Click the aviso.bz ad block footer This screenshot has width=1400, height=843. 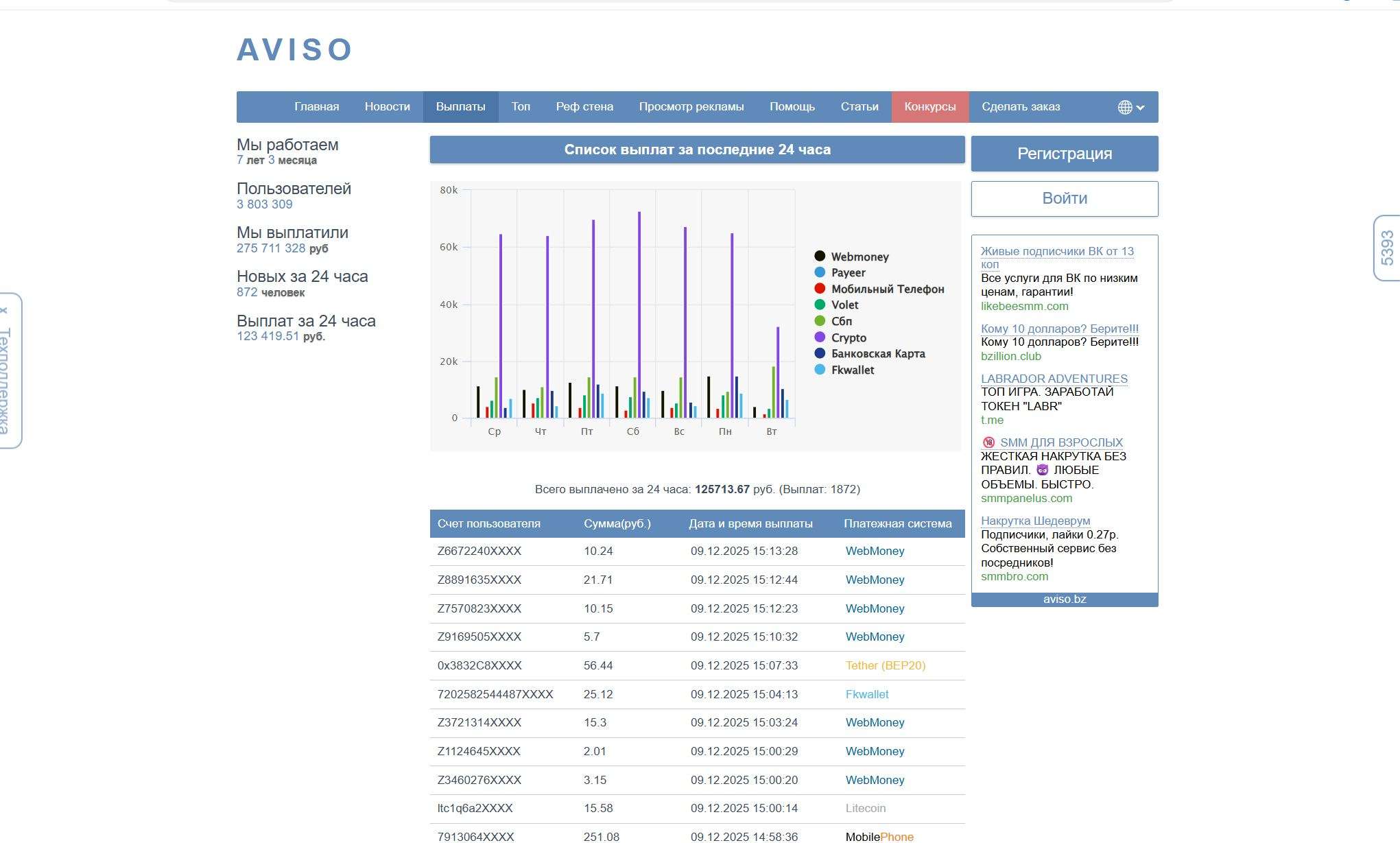[x=1064, y=599]
